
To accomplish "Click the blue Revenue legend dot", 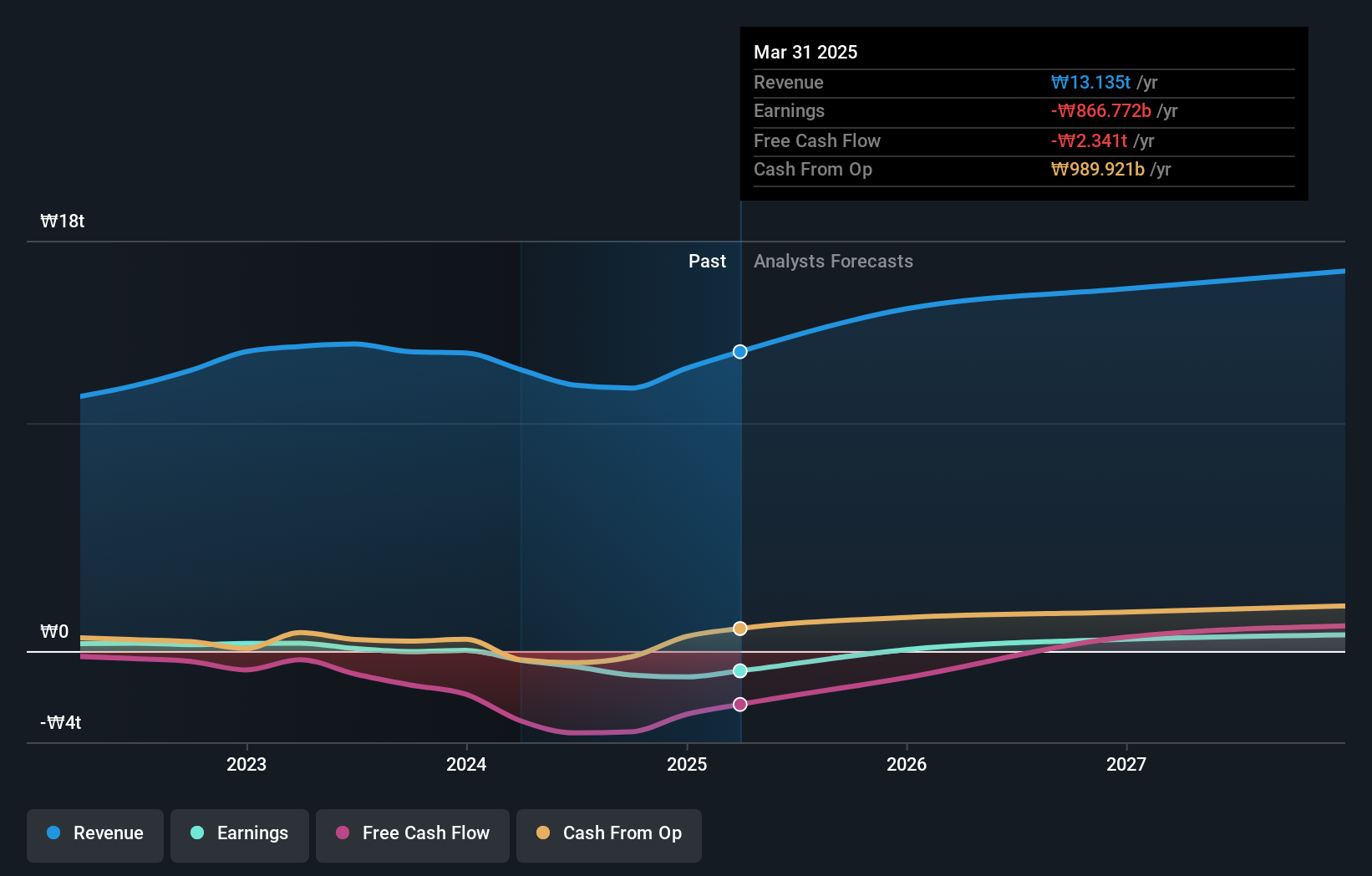I will click(55, 833).
